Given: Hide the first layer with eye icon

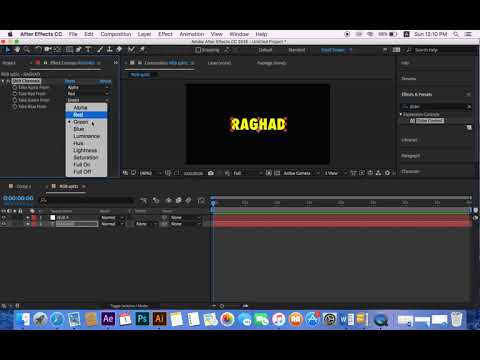Looking at the screenshot, I should coord(4,218).
